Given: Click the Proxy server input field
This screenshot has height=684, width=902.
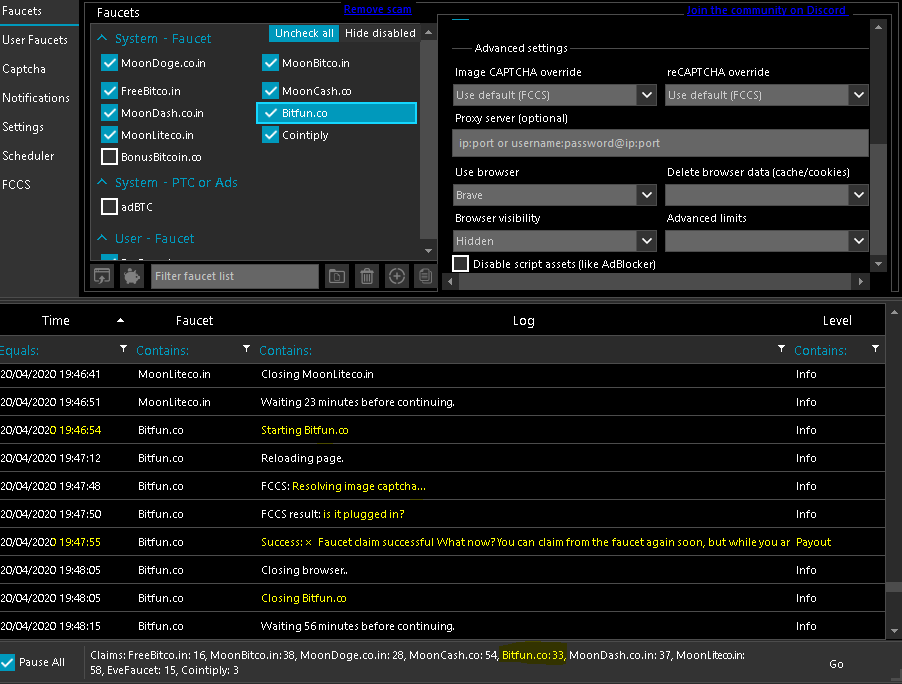Looking at the screenshot, I should (660, 143).
